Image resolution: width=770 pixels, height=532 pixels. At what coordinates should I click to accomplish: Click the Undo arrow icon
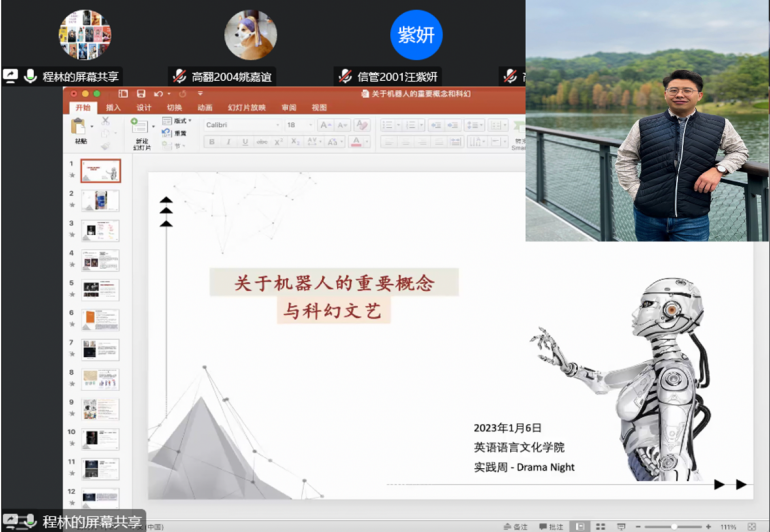(x=157, y=94)
